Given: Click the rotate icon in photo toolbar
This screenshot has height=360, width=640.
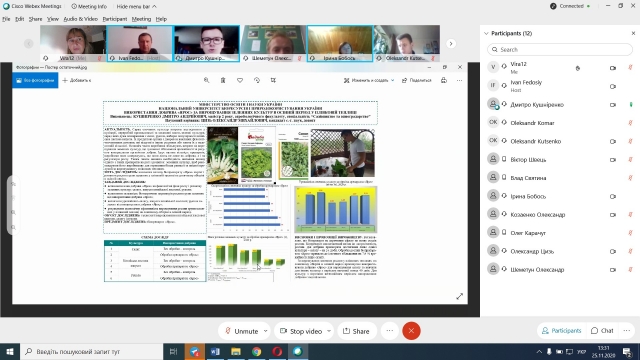Looking at the screenshot, I should [x=257, y=80].
